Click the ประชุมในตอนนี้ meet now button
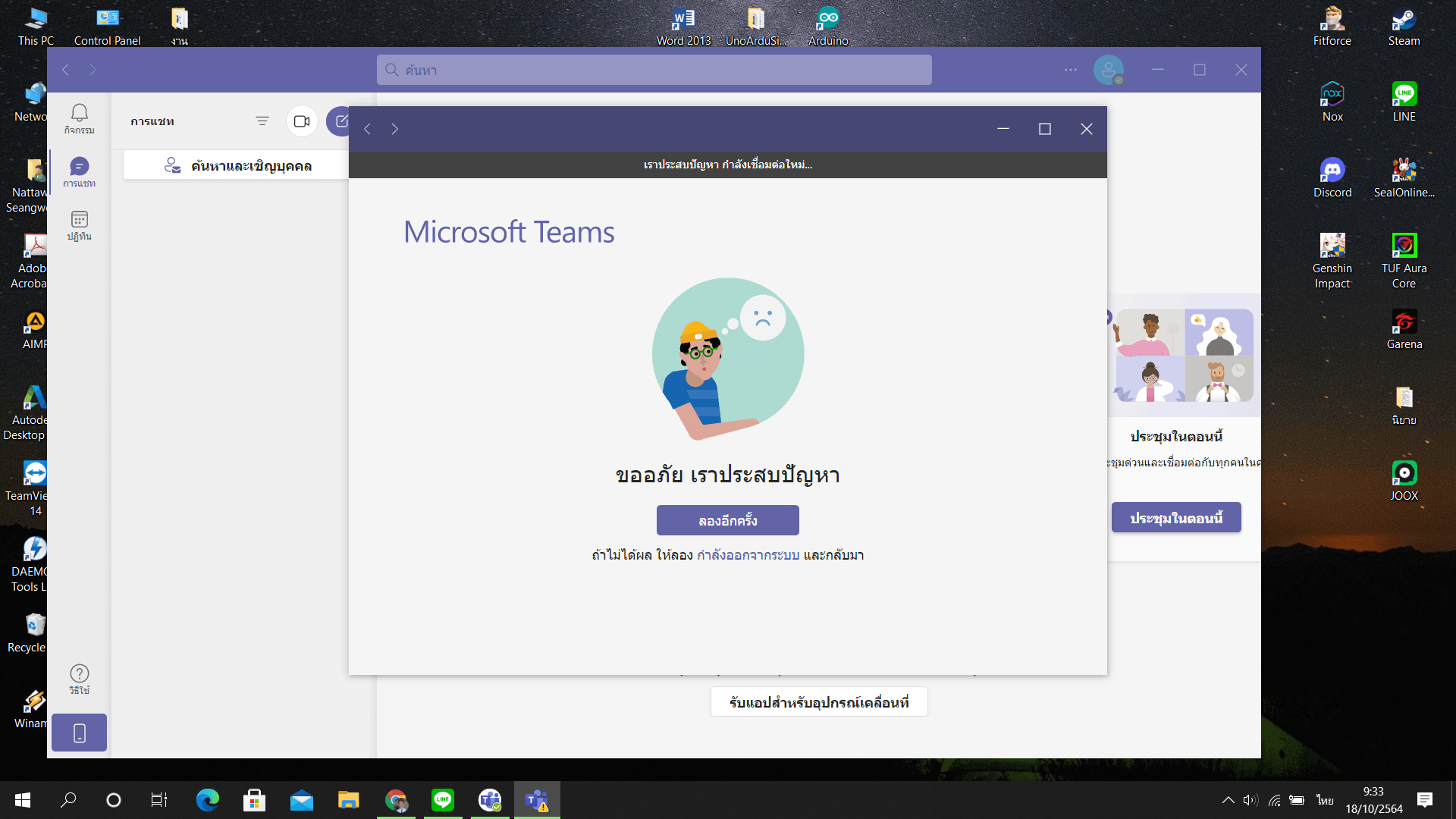 pyautogui.click(x=1175, y=518)
